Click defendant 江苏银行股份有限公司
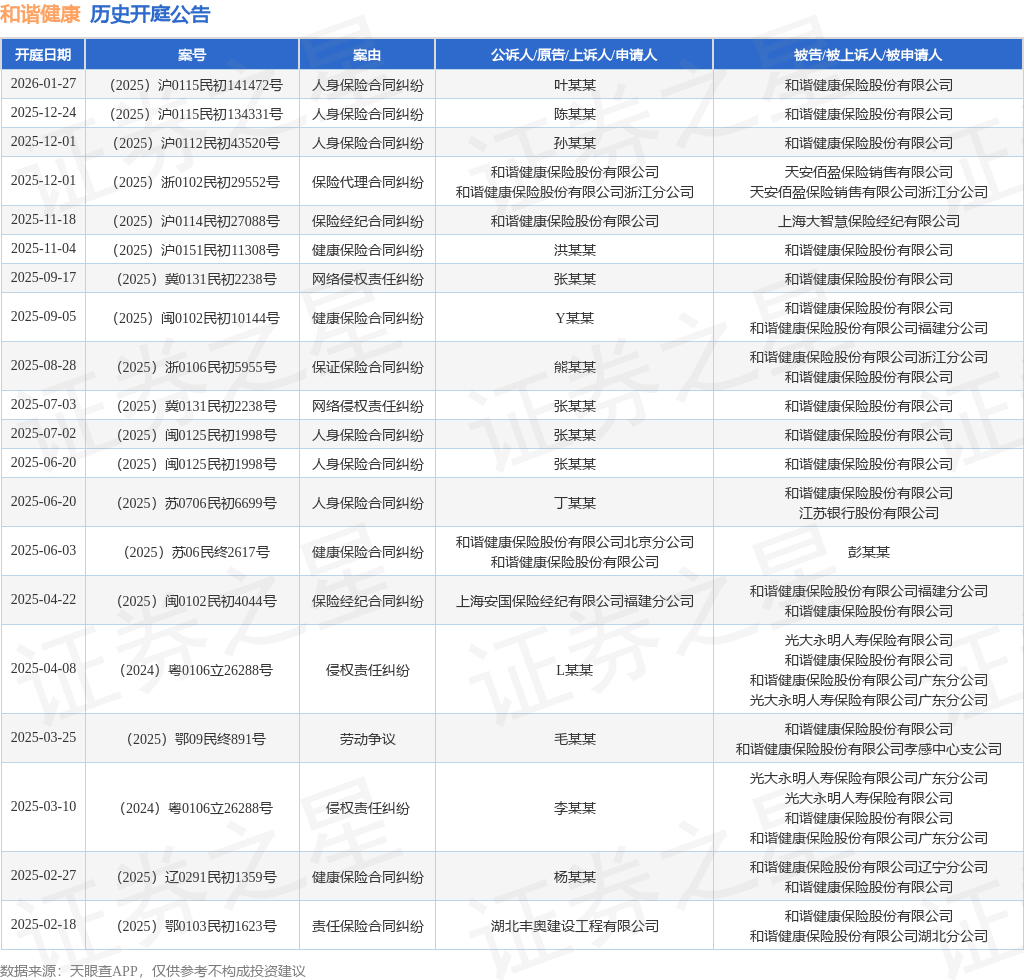 [869, 513]
